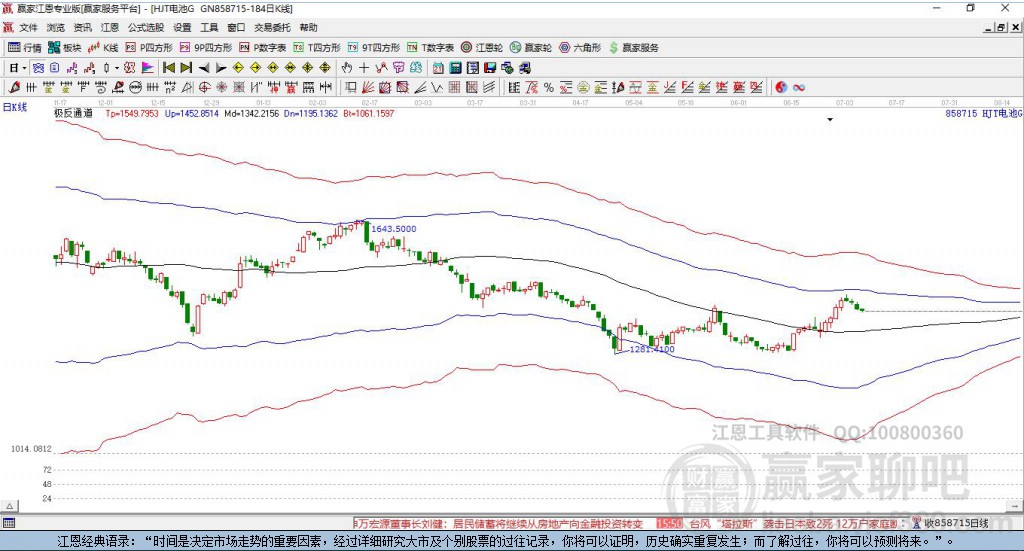
Task: Step left with black arrow icon
Action: point(204,68)
